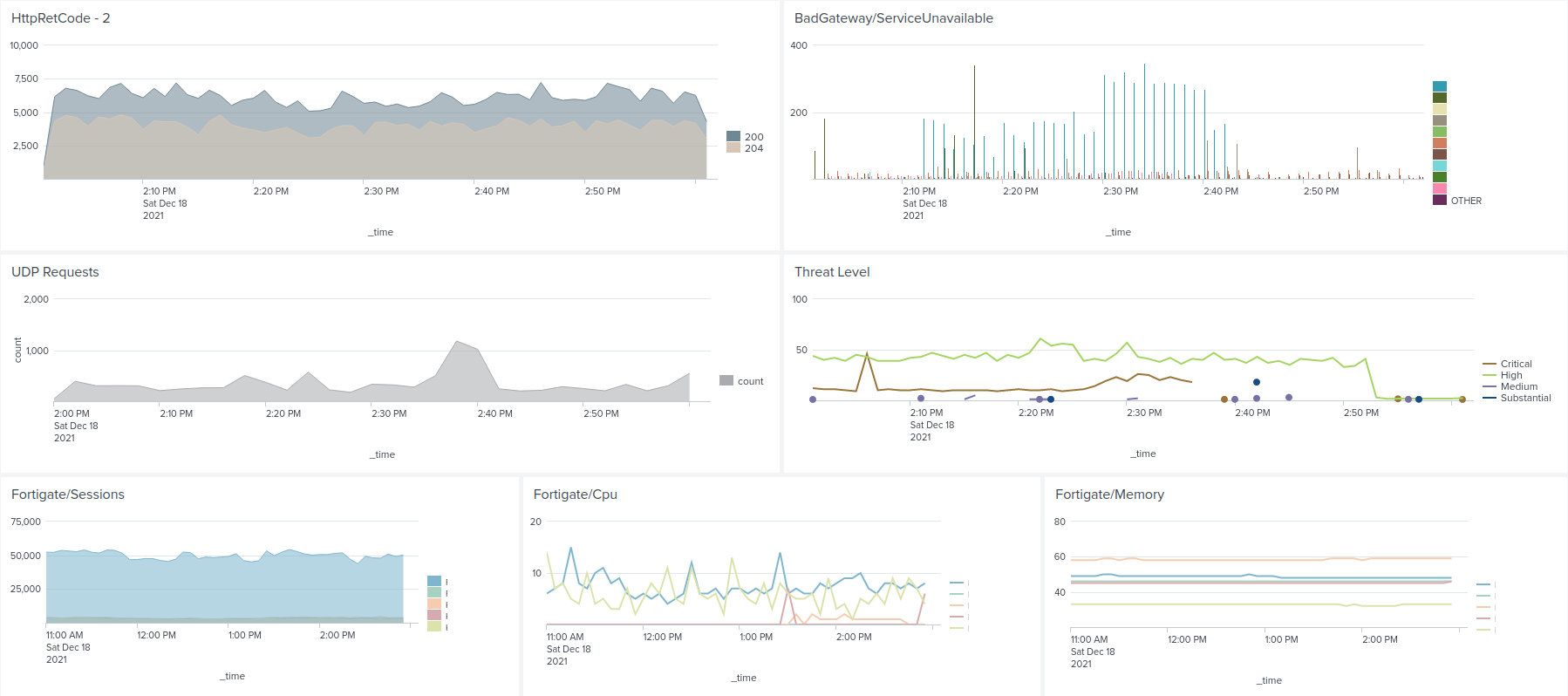Click the yellow-green line legend in Fortigate/Cpu
The image size is (1568, 696).
957,628
